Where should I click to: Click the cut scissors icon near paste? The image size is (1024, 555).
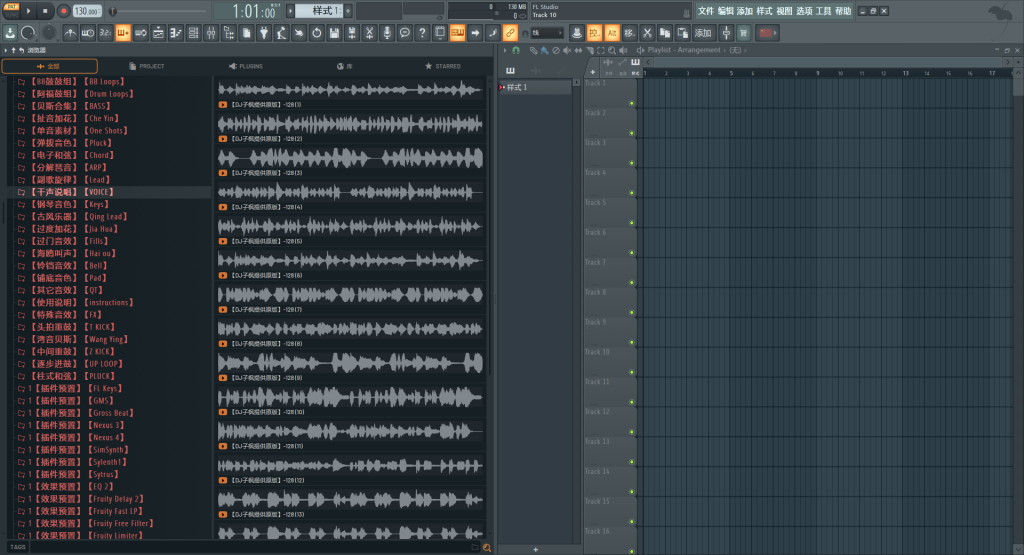click(x=647, y=33)
